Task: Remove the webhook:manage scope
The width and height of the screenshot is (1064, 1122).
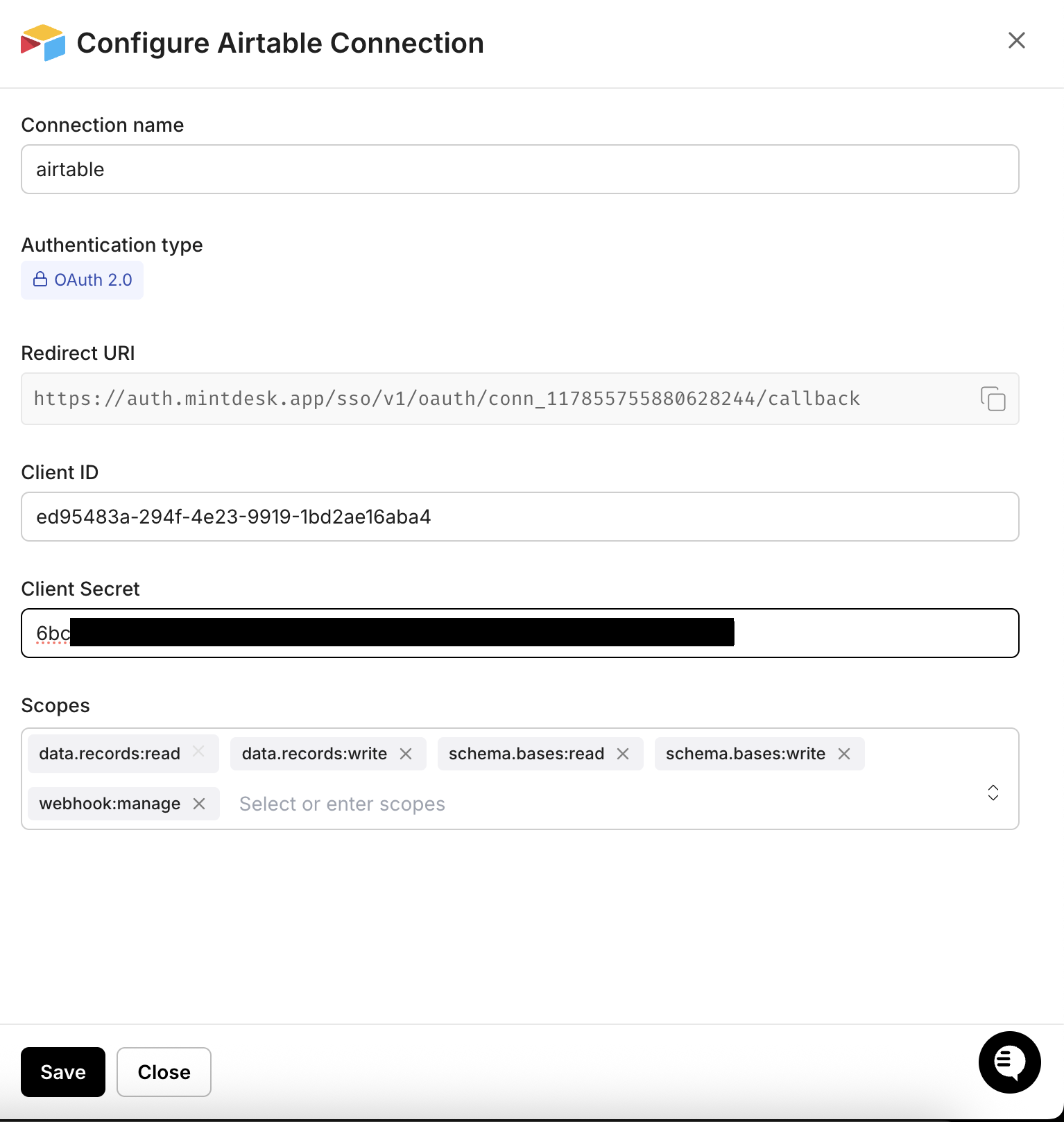Action: point(200,804)
